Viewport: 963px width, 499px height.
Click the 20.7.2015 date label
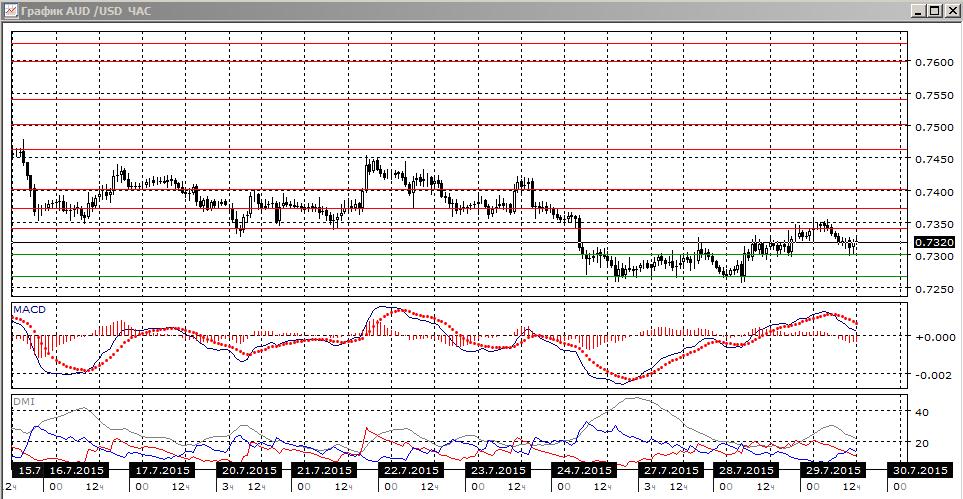[x=249, y=471]
